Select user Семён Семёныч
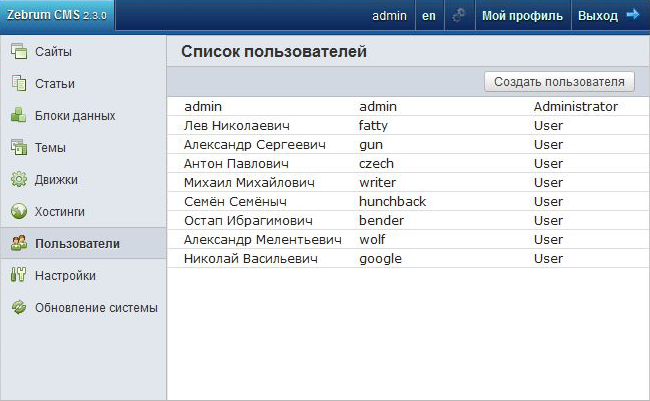This screenshot has width=650, height=401. coord(408,202)
